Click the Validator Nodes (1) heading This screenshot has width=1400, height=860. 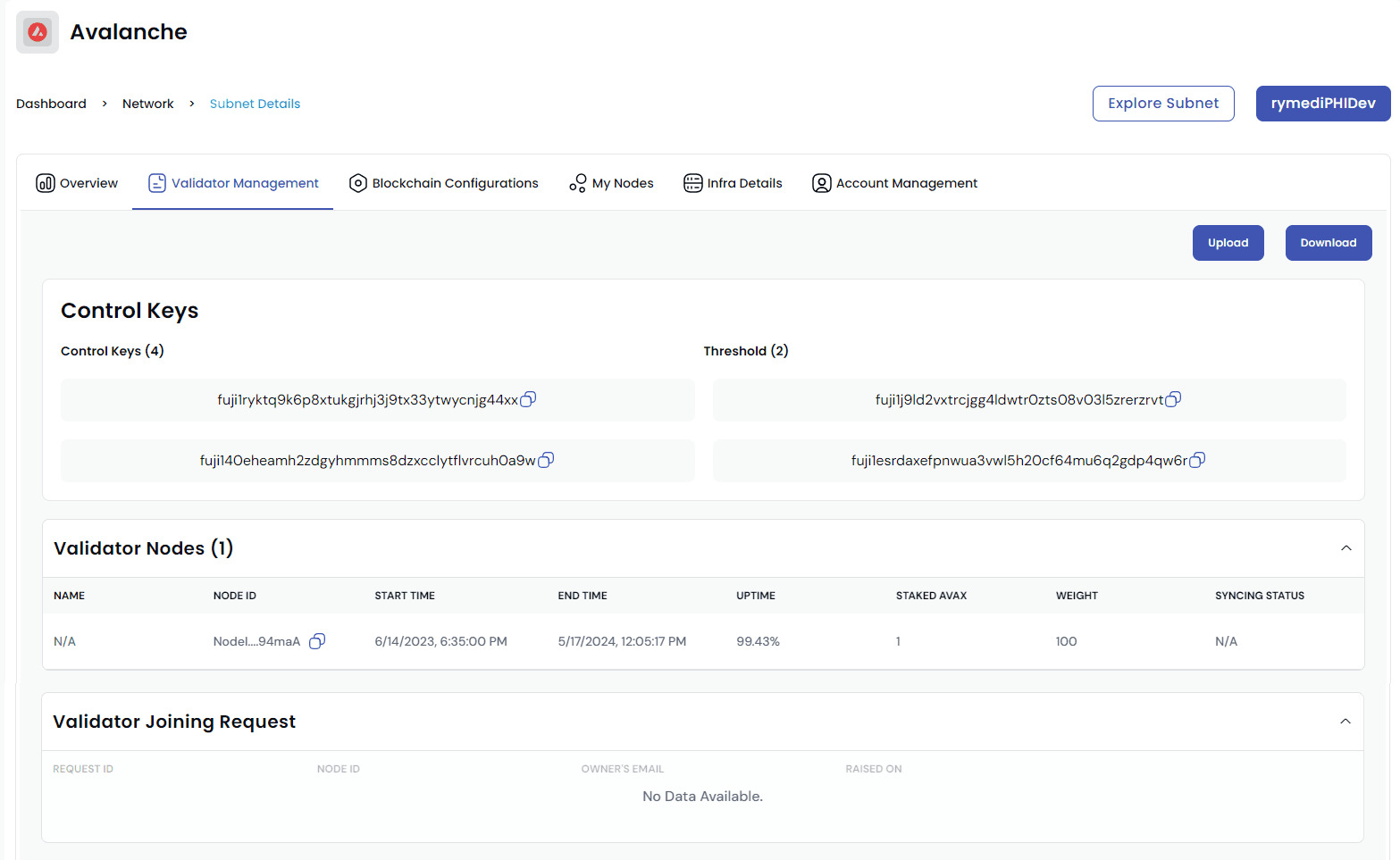[144, 548]
